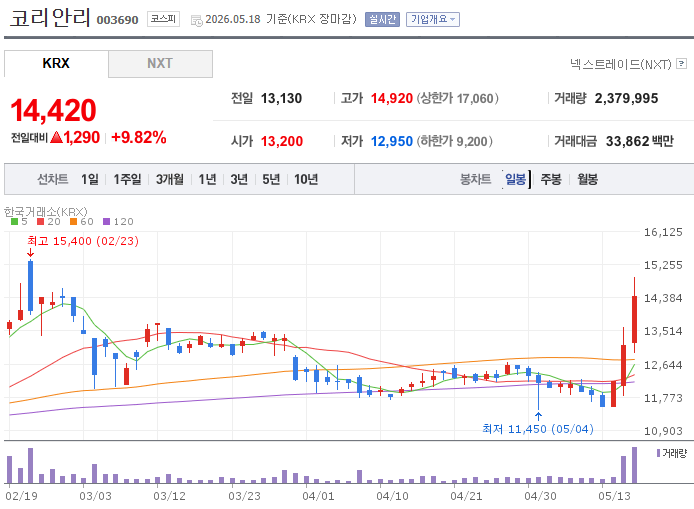Click the latest tall red candlestick
Screen dimensions: 694x509
(634, 319)
